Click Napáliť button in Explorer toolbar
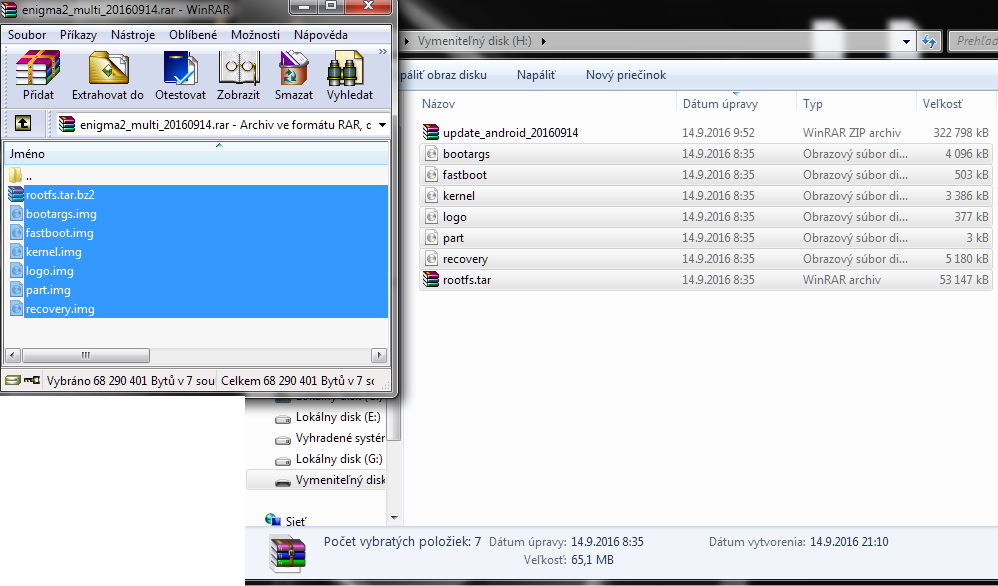 pyautogui.click(x=536, y=75)
